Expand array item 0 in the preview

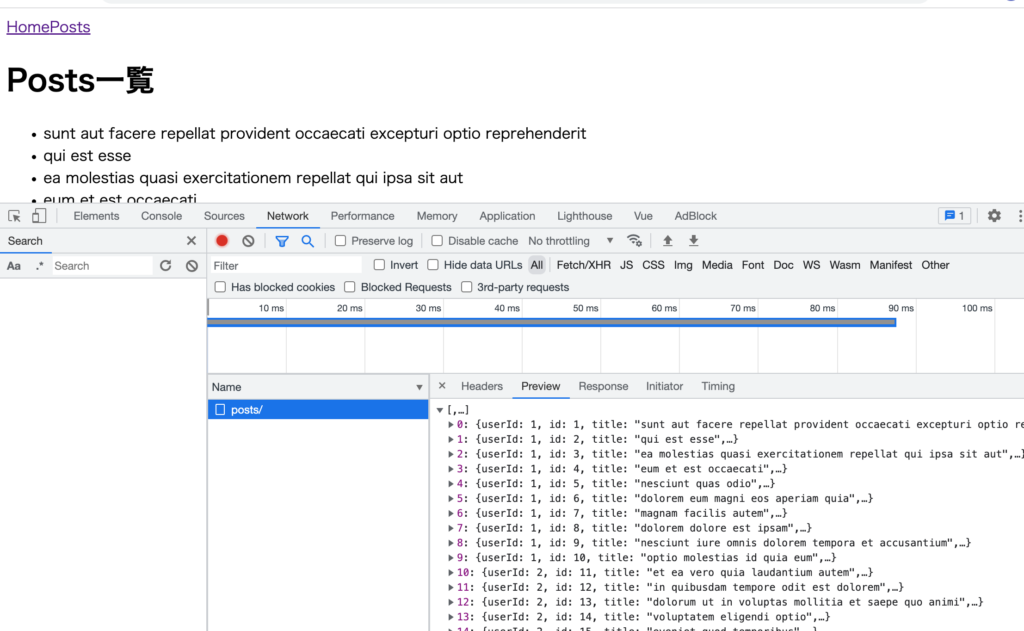coord(451,425)
